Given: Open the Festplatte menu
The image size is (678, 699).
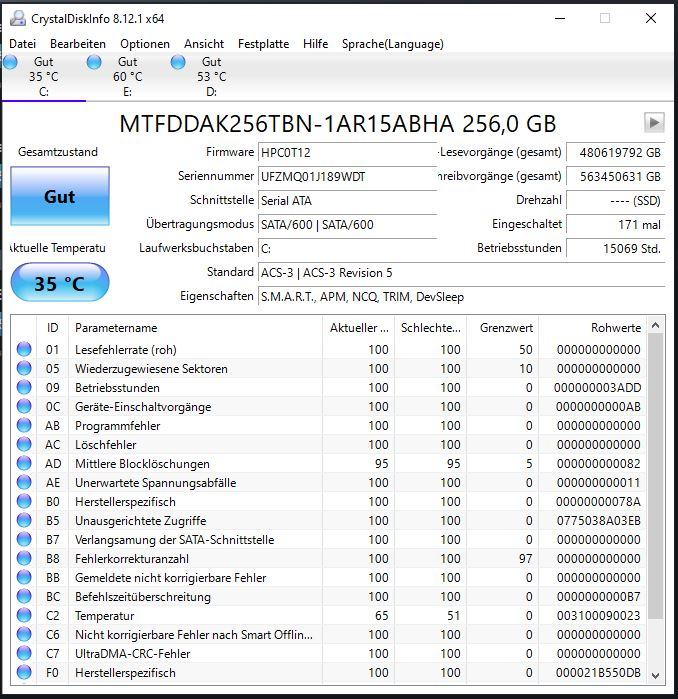Looking at the screenshot, I should click(263, 44).
